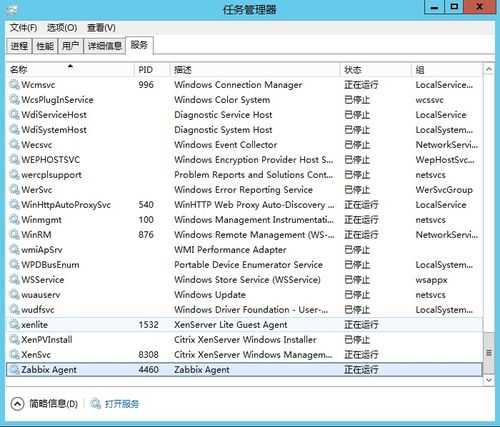Click the Task Manager title bar icon
Image resolution: width=500 pixels, height=427 pixels.
12,9
